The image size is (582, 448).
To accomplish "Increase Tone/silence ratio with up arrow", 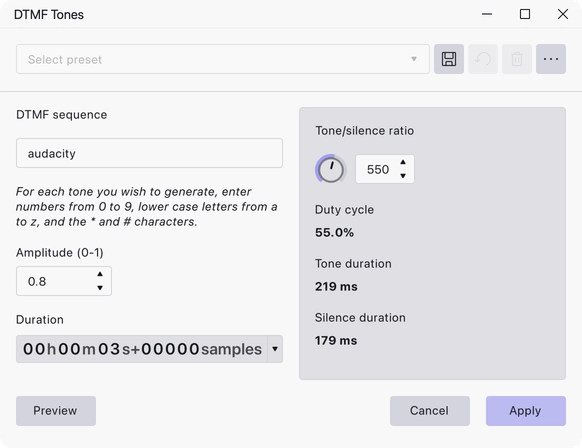I will 403,162.
